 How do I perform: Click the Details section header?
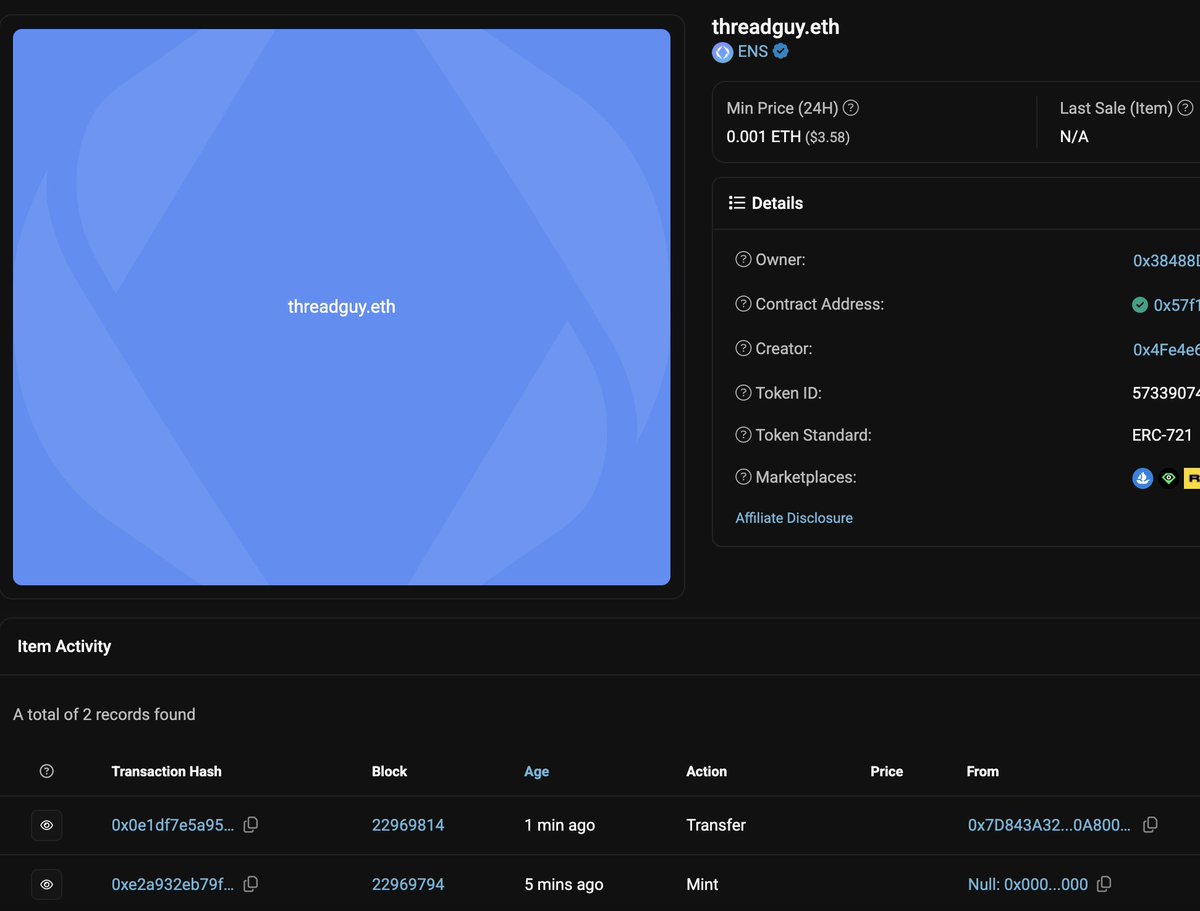(777, 203)
